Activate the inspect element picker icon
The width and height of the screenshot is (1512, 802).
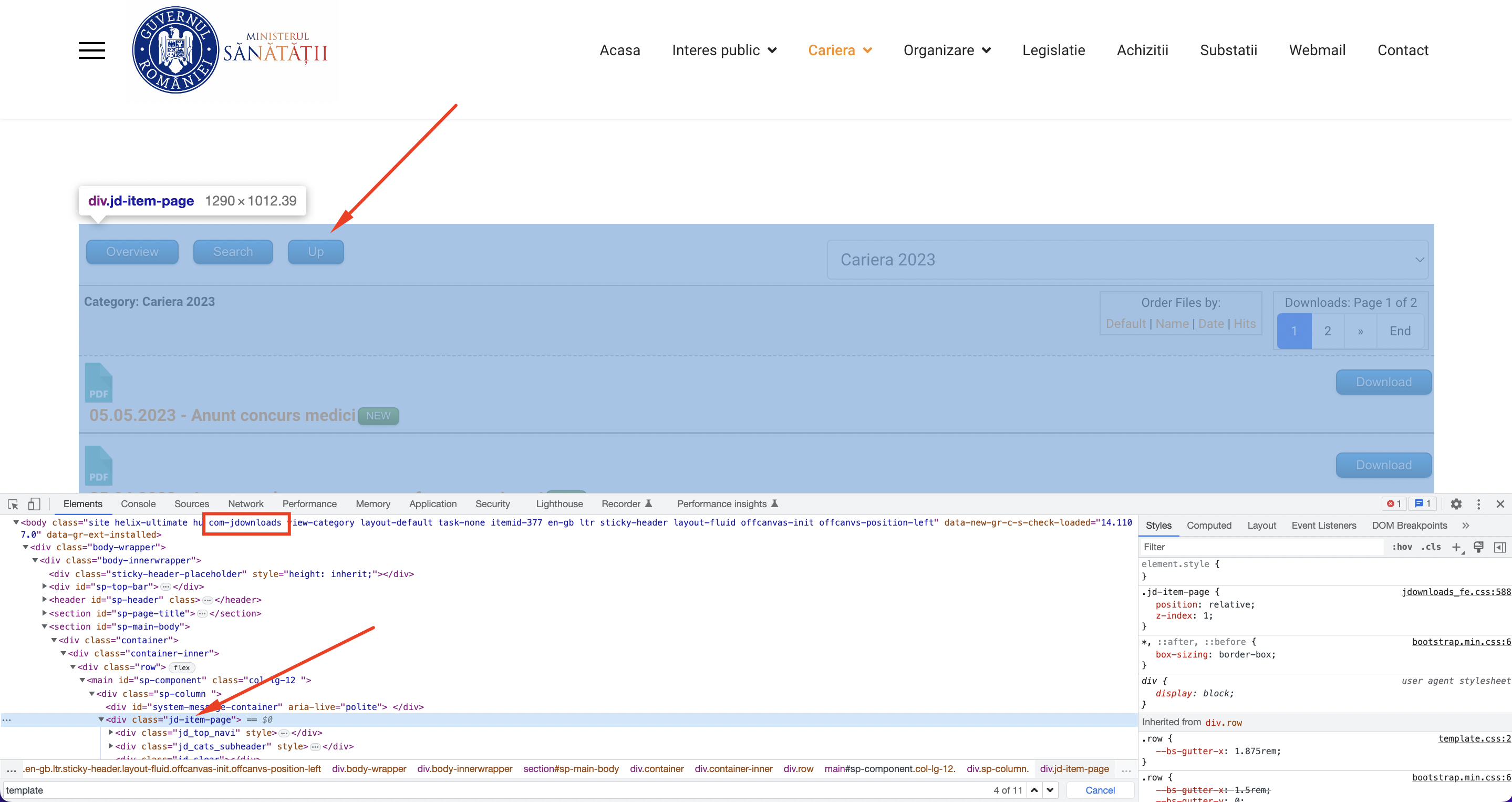pyautogui.click(x=13, y=503)
